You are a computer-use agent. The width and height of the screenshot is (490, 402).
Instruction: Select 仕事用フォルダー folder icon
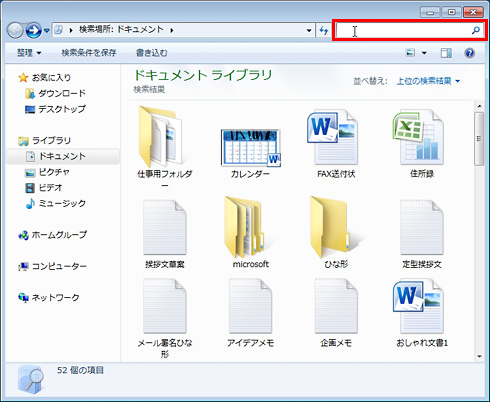coord(160,136)
